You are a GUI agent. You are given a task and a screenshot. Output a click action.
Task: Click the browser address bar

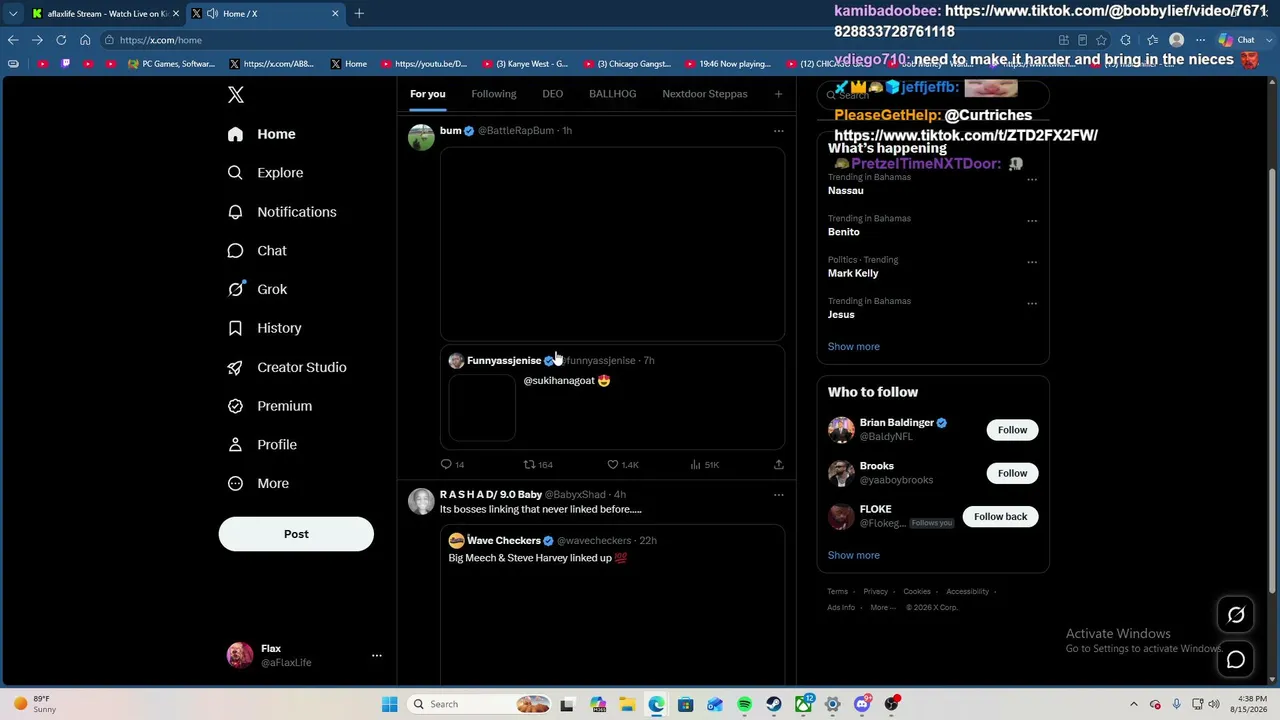[x=580, y=40]
